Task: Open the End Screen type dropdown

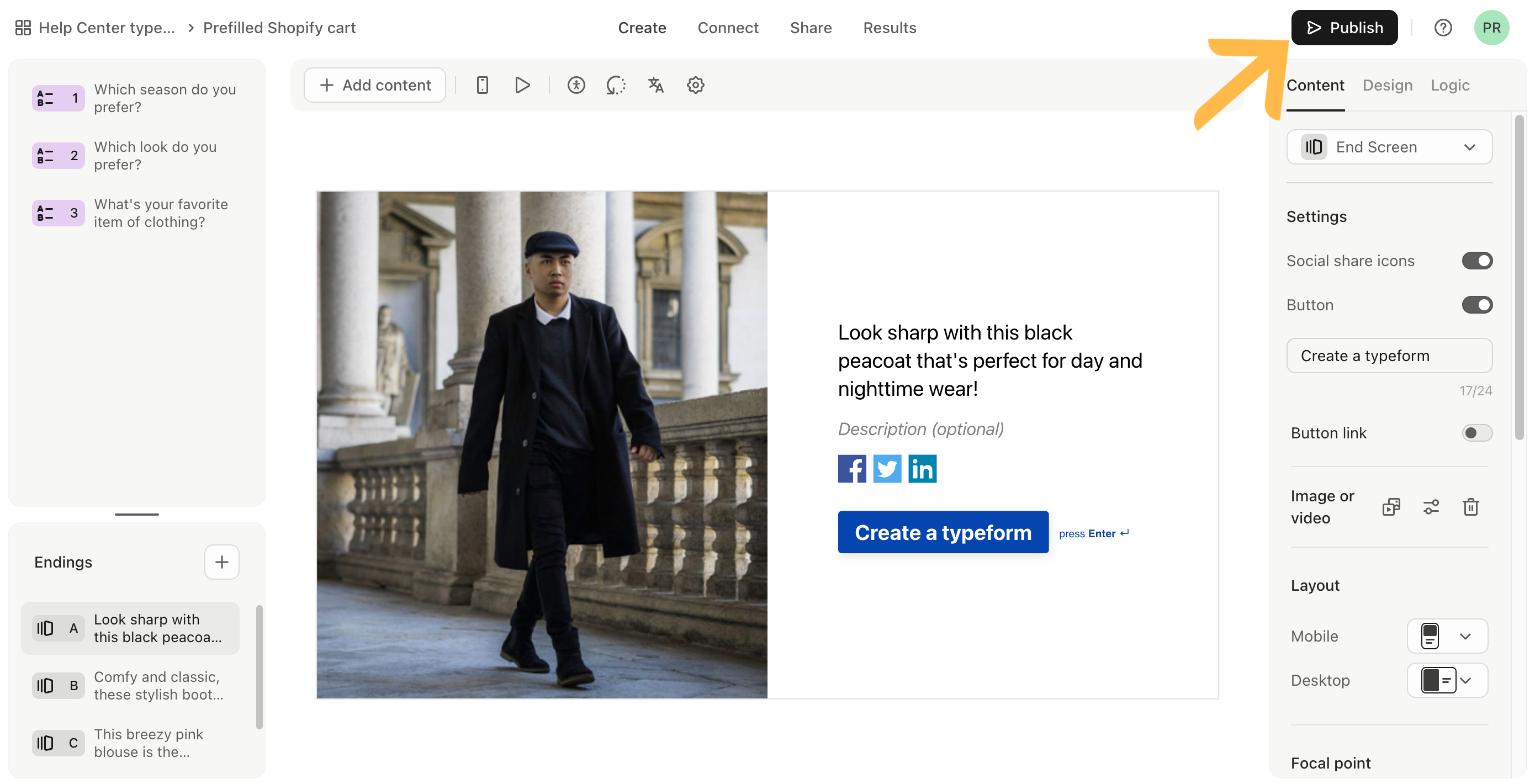Action: 1389,146
